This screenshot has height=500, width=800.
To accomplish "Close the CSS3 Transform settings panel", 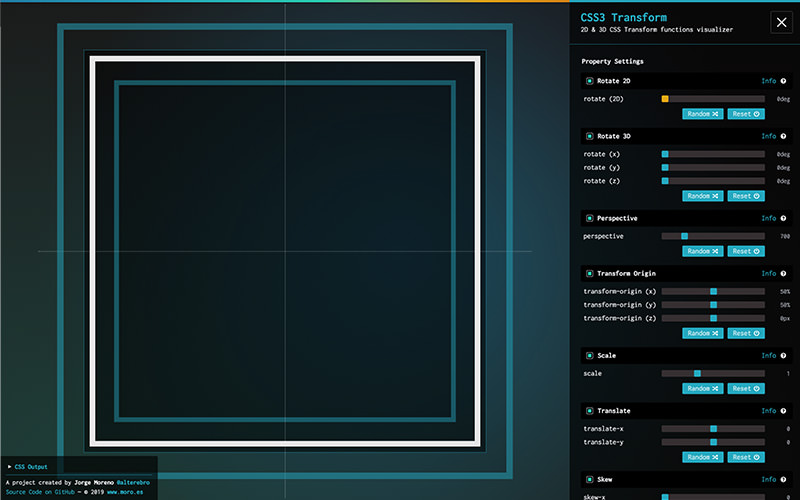I will click(781, 22).
